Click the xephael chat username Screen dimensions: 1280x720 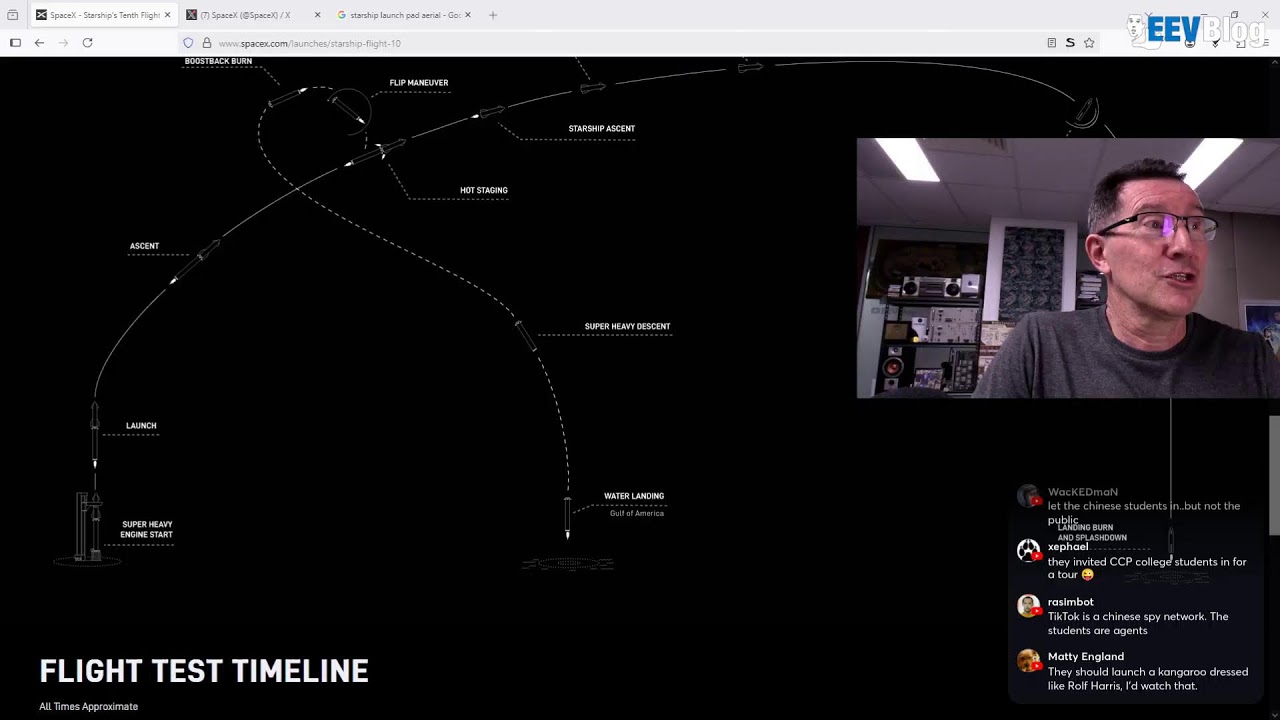click(x=1068, y=547)
